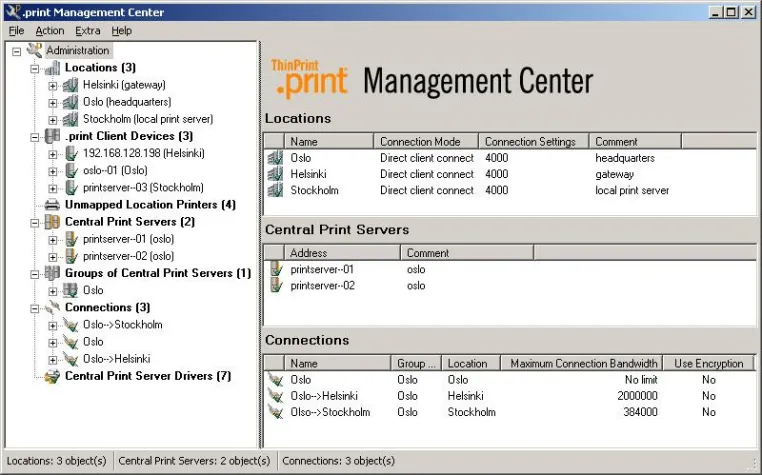762x475 pixels.
Task: Click the Group column header in Connections
Action: click(416, 363)
